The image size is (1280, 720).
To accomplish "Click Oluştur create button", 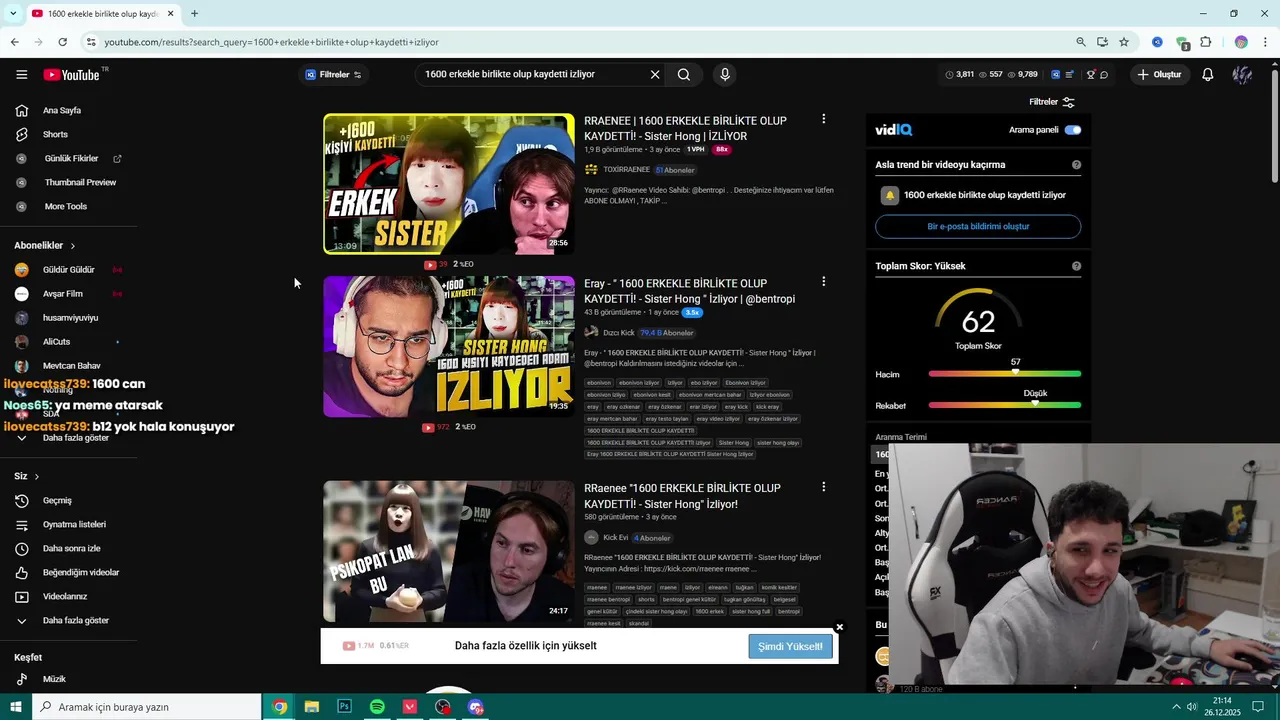I will coord(1159,75).
